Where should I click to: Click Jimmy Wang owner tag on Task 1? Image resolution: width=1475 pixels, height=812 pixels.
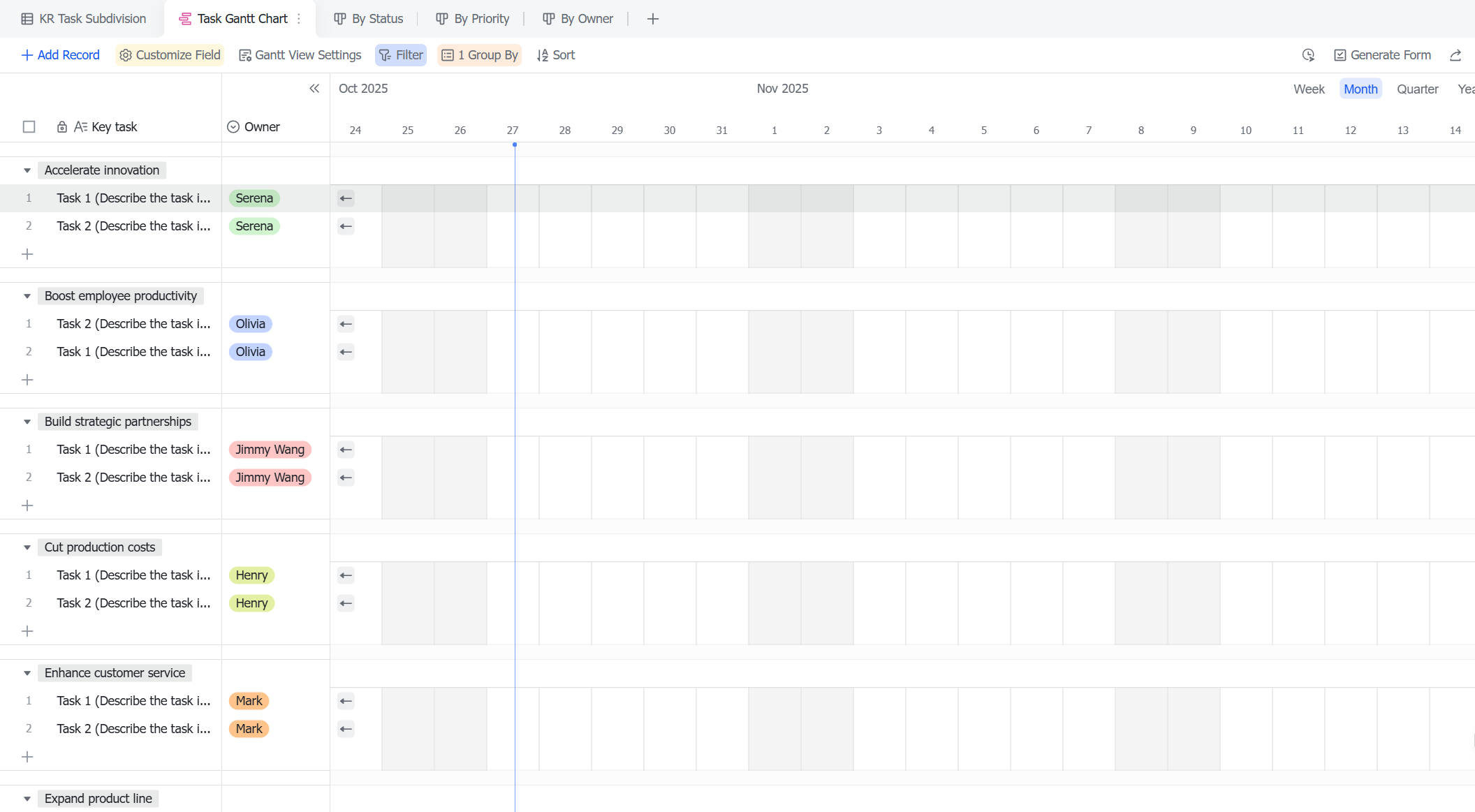(x=270, y=450)
